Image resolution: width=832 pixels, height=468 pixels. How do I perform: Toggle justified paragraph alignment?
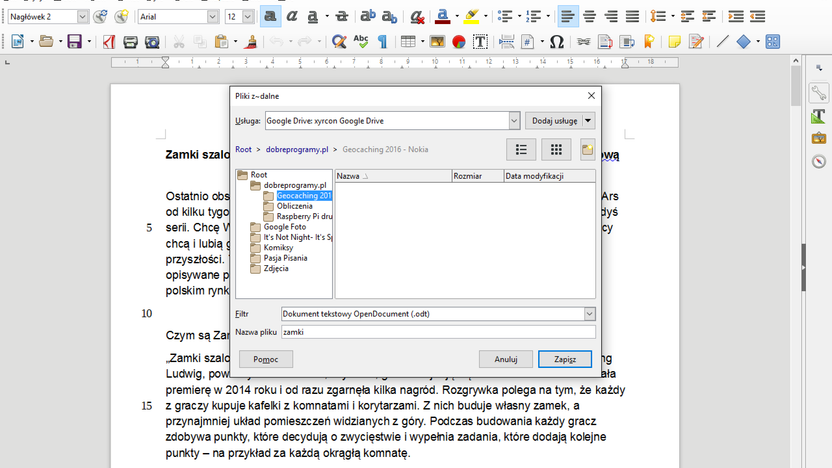(632, 16)
